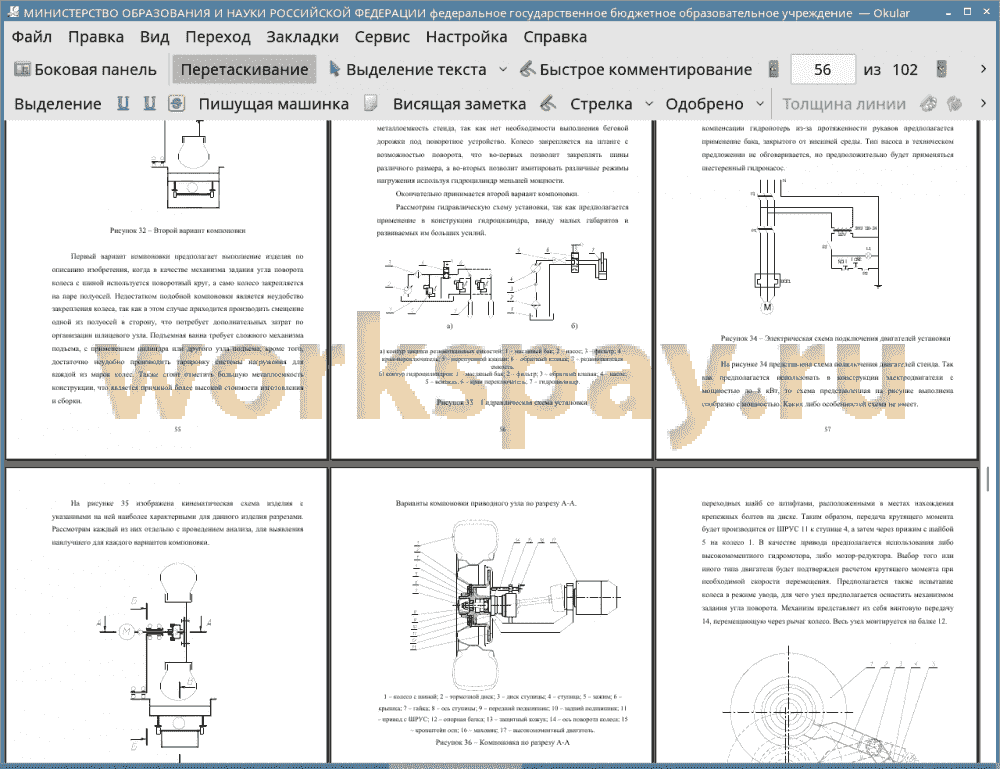Image resolution: width=1000 pixels, height=769 pixels.
Task: Select the freehand line icon before Стрелка
Action: (548, 103)
